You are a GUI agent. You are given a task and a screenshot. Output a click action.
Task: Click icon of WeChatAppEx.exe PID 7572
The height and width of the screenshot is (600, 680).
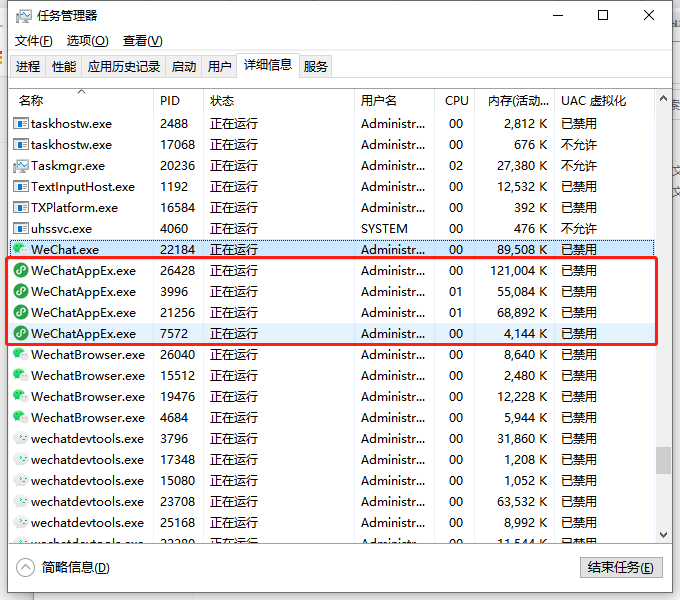click(x=20, y=333)
